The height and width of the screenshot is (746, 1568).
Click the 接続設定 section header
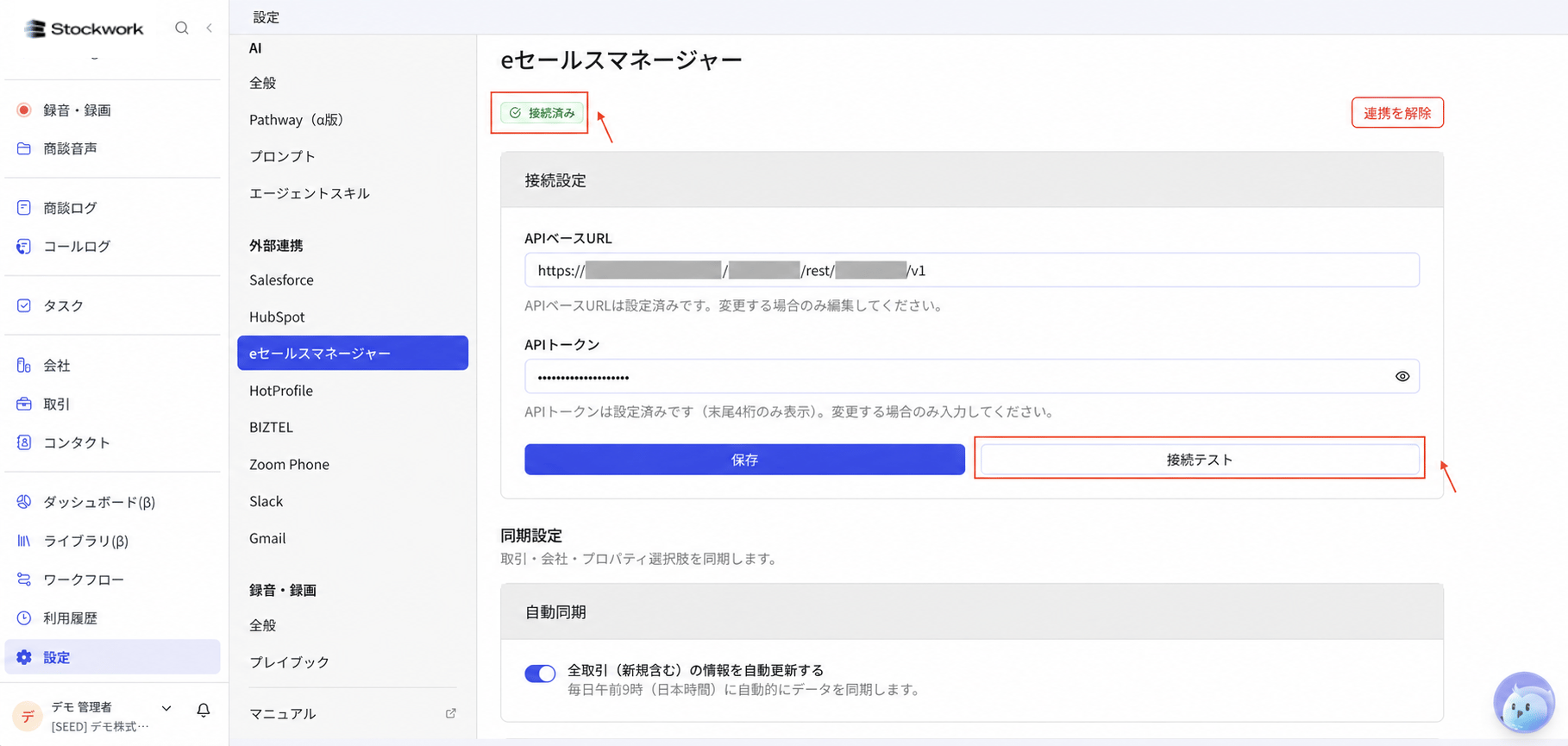pos(972,180)
